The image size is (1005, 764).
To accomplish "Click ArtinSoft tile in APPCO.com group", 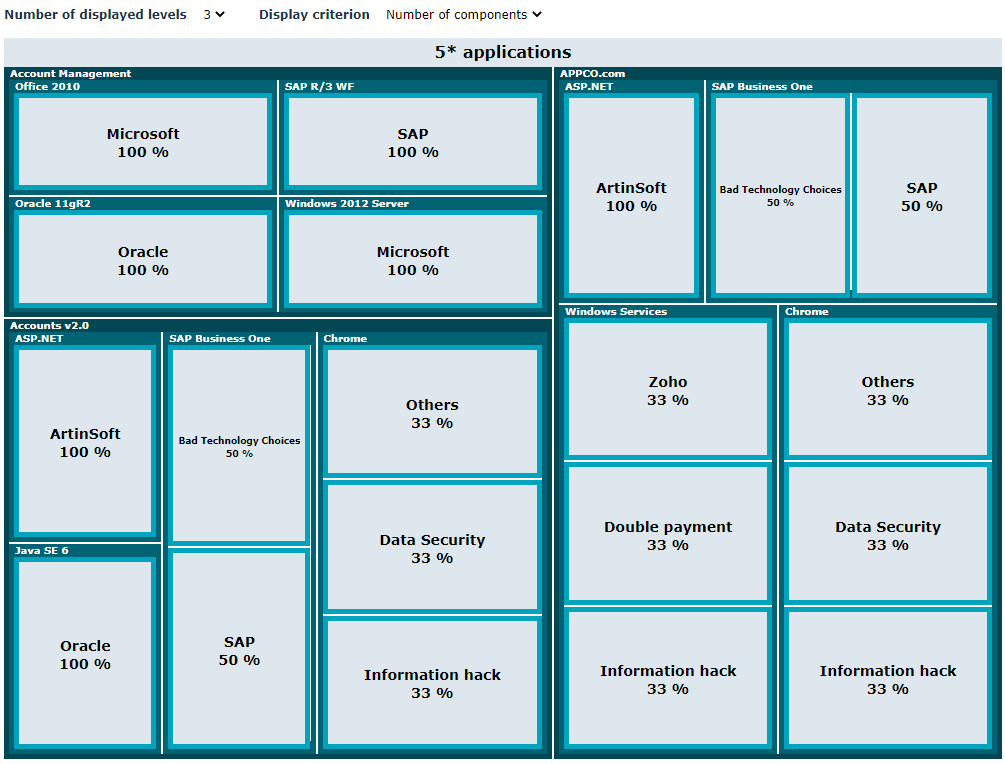I will pyautogui.click(x=630, y=196).
